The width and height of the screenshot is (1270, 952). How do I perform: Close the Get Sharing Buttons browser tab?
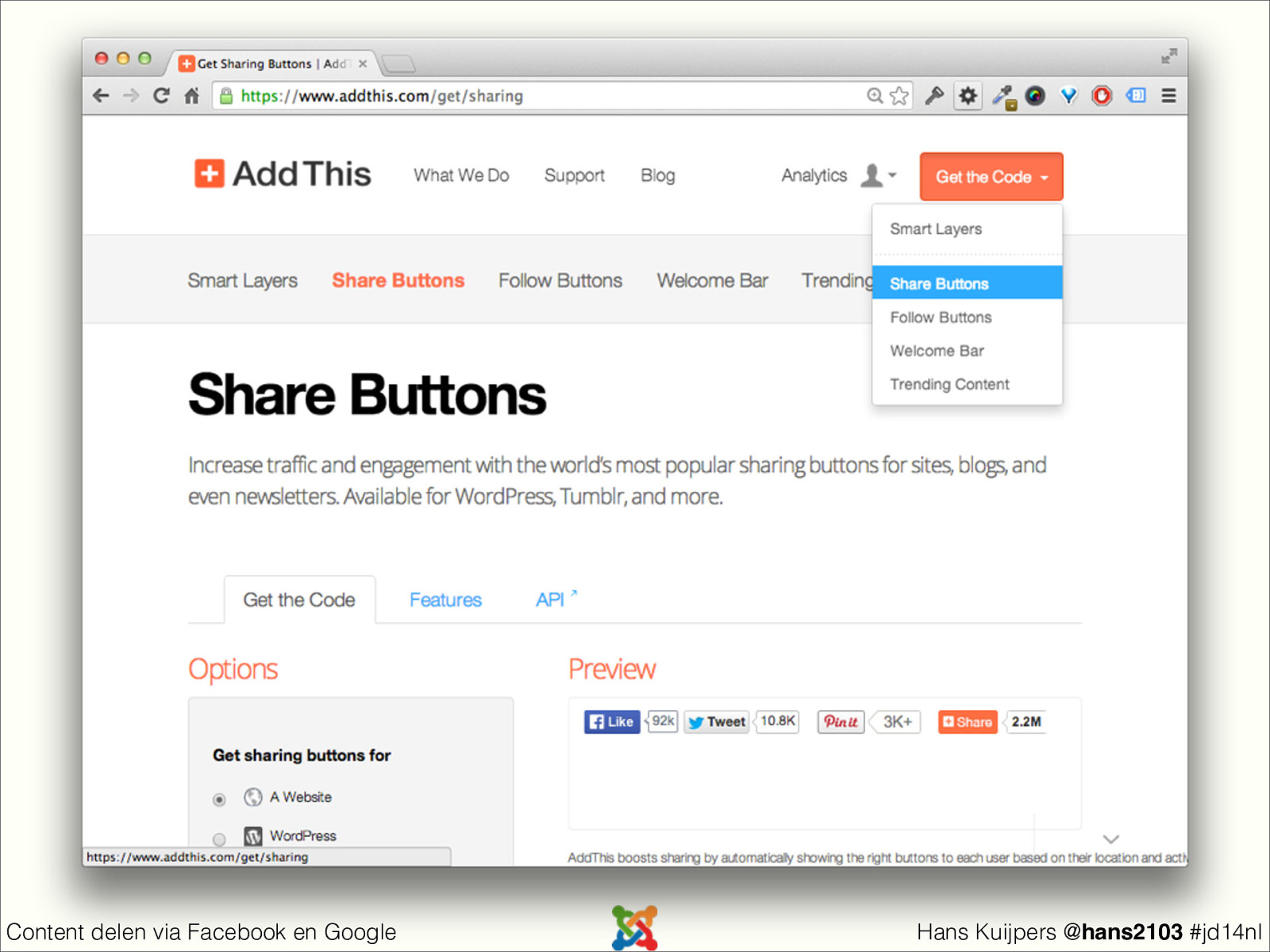(363, 63)
